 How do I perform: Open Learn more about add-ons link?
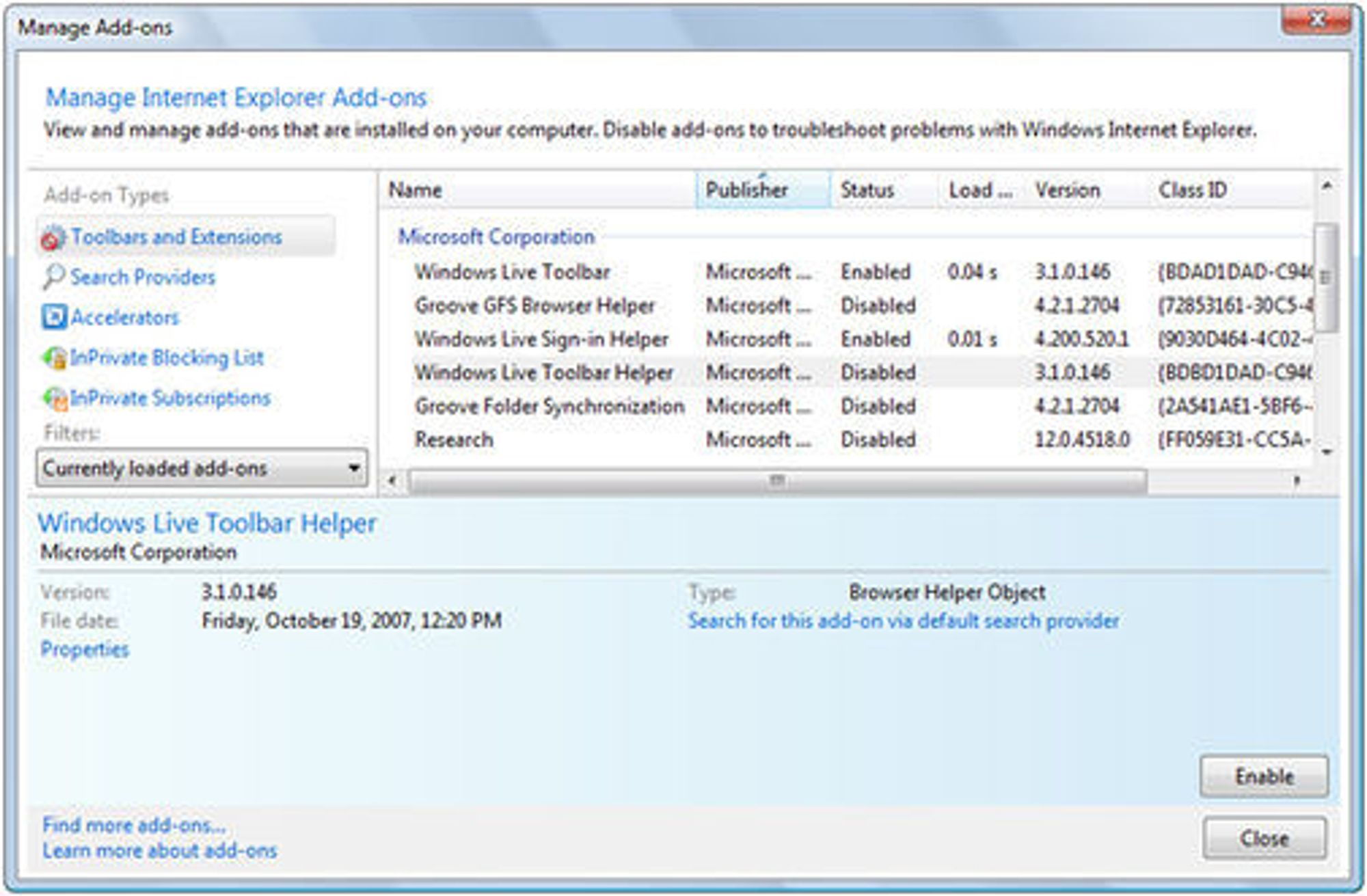pos(160,851)
